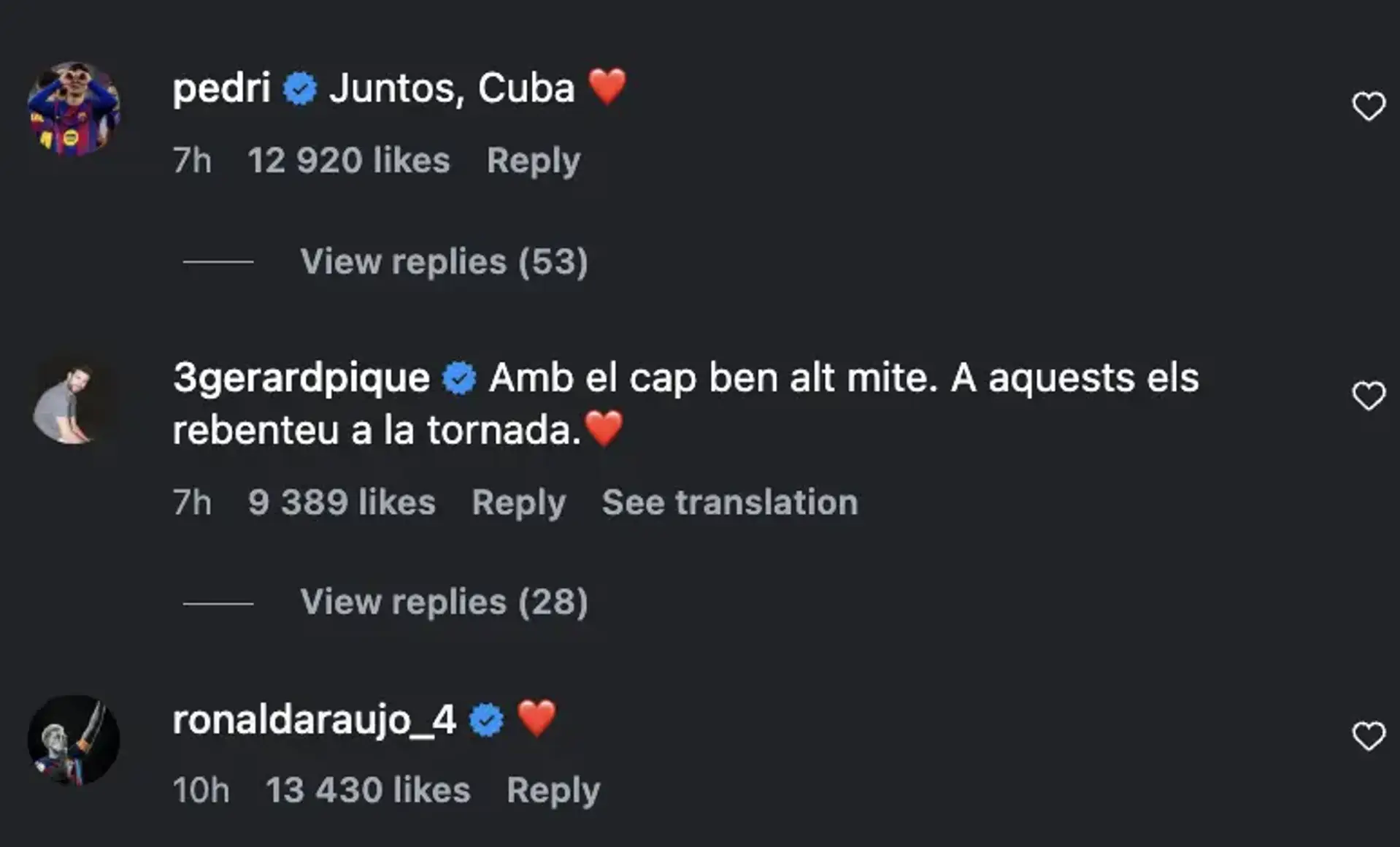
Task: Open 3gerardpique's profile picture
Action: click(72, 402)
